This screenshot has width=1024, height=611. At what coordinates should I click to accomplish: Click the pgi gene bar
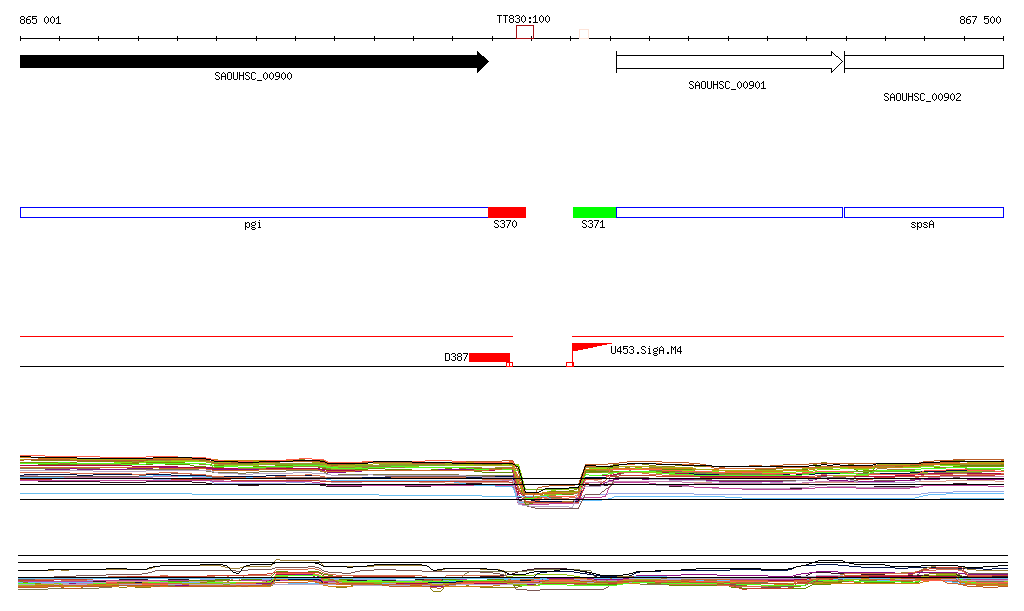point(253,212)
